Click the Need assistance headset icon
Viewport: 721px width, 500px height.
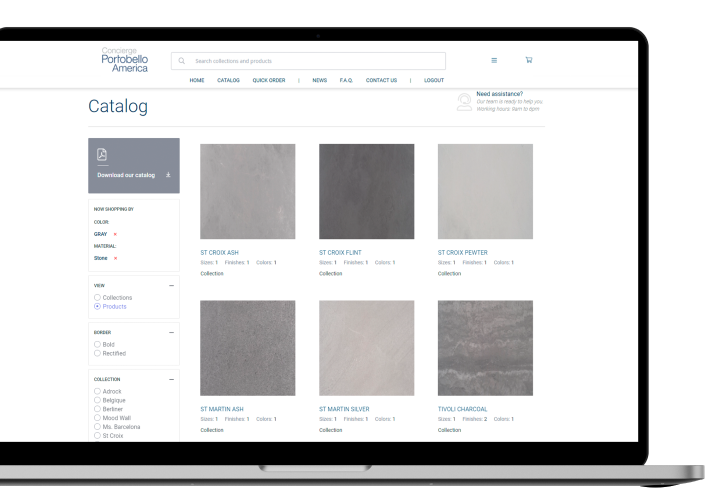tap(464, 102)
